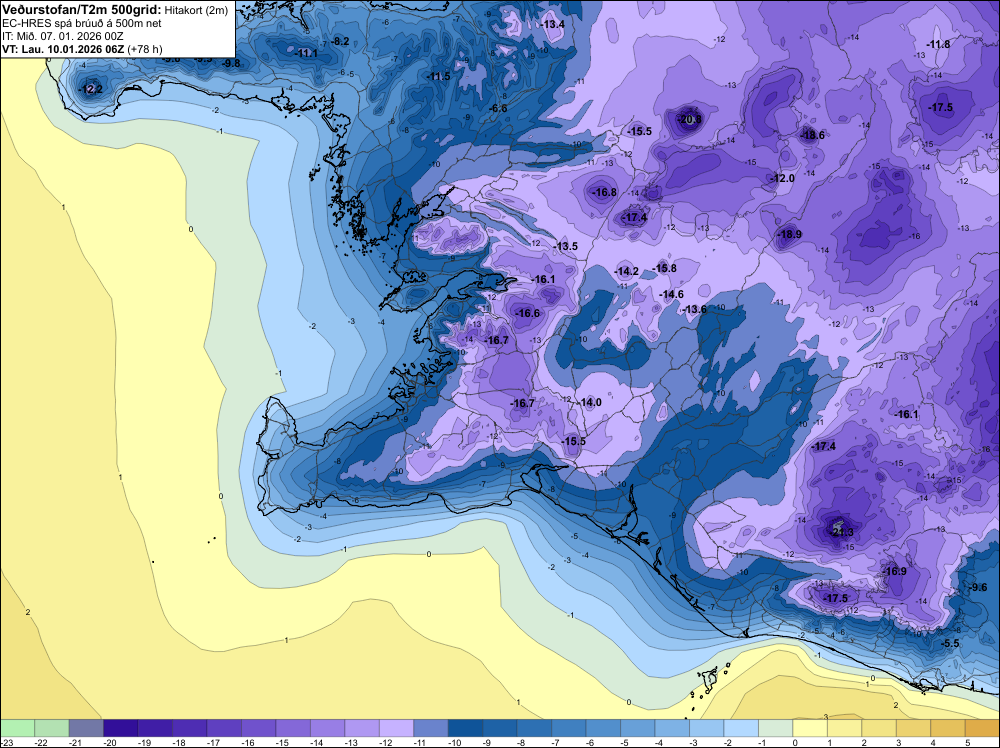Click the -13.5 temperature label

[565, 247]
